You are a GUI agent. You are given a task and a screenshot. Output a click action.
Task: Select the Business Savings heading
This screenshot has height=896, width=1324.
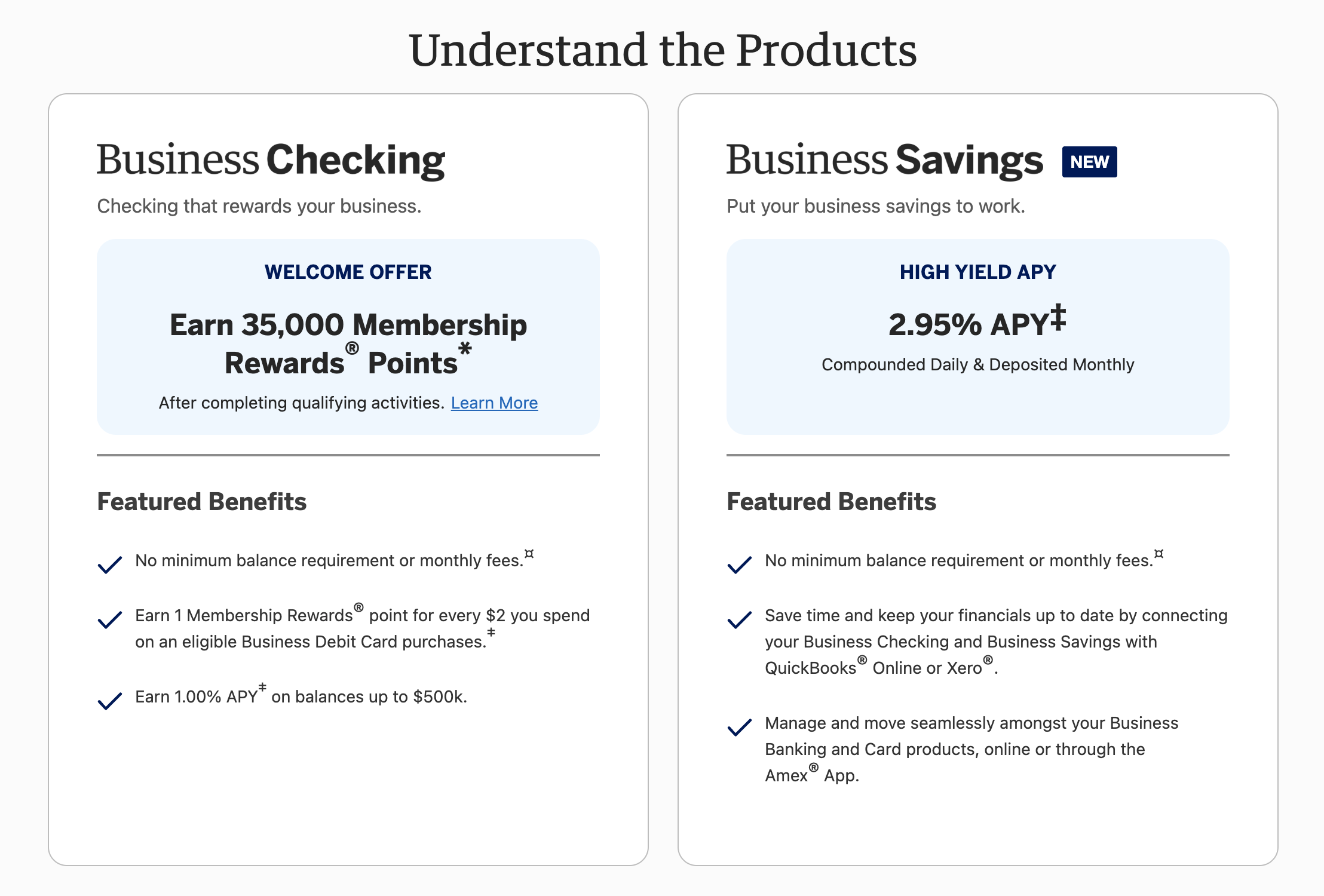(885, 159)
